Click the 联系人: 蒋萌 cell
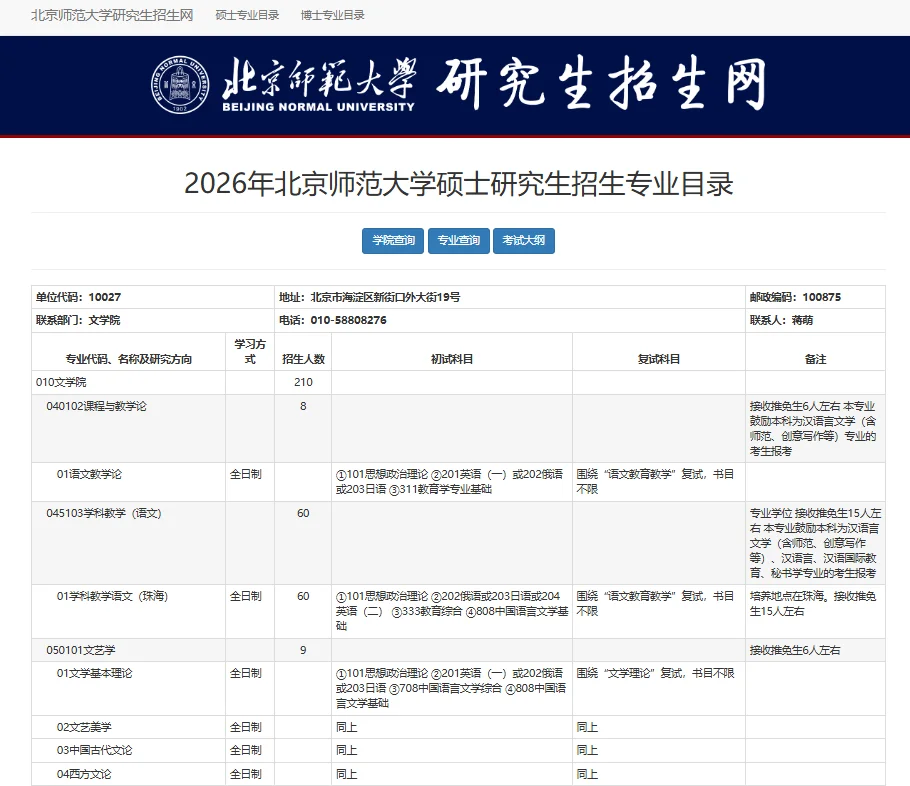 click(815, 320)
